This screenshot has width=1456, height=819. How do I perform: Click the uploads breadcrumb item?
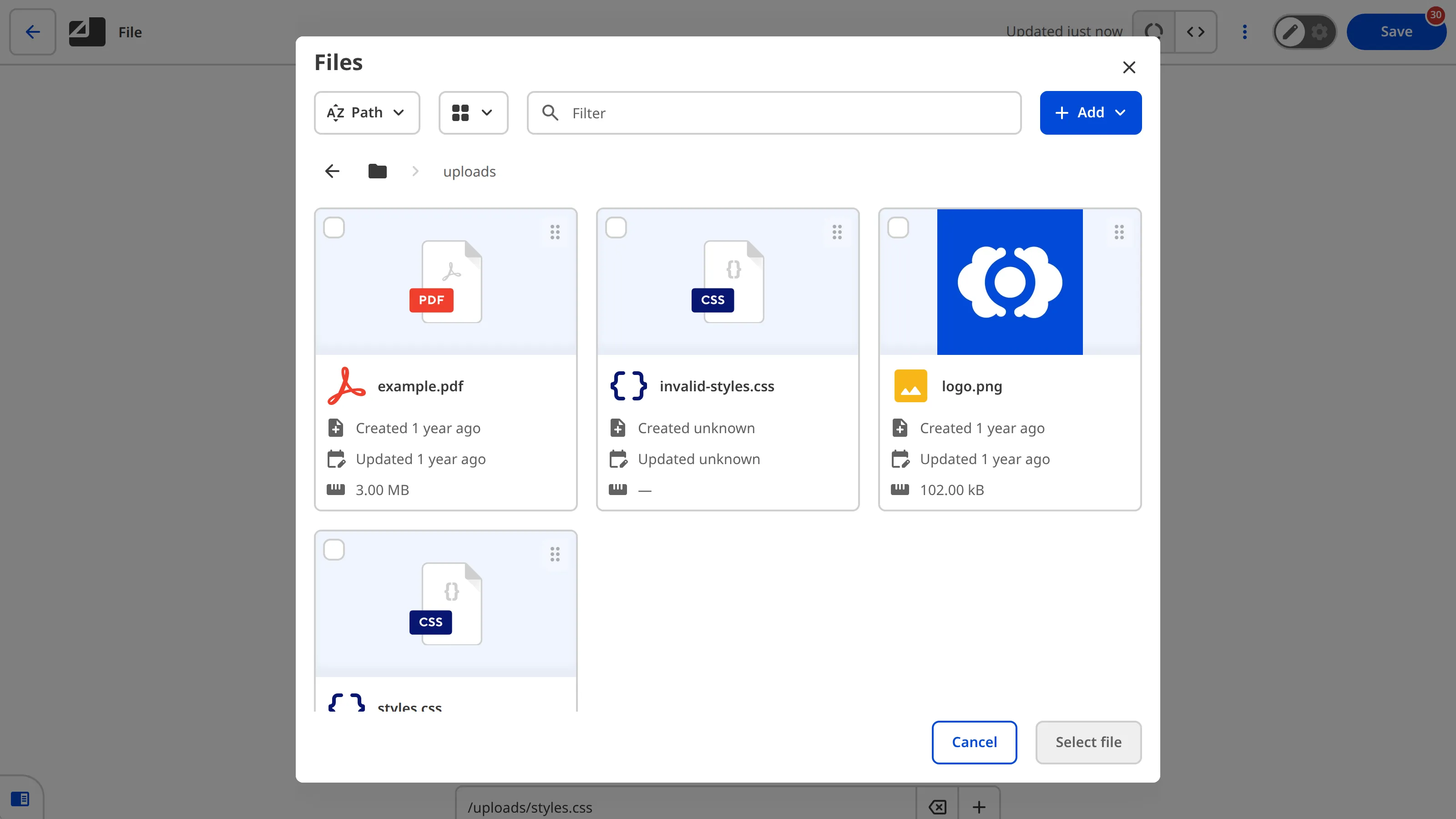point(469,171)
